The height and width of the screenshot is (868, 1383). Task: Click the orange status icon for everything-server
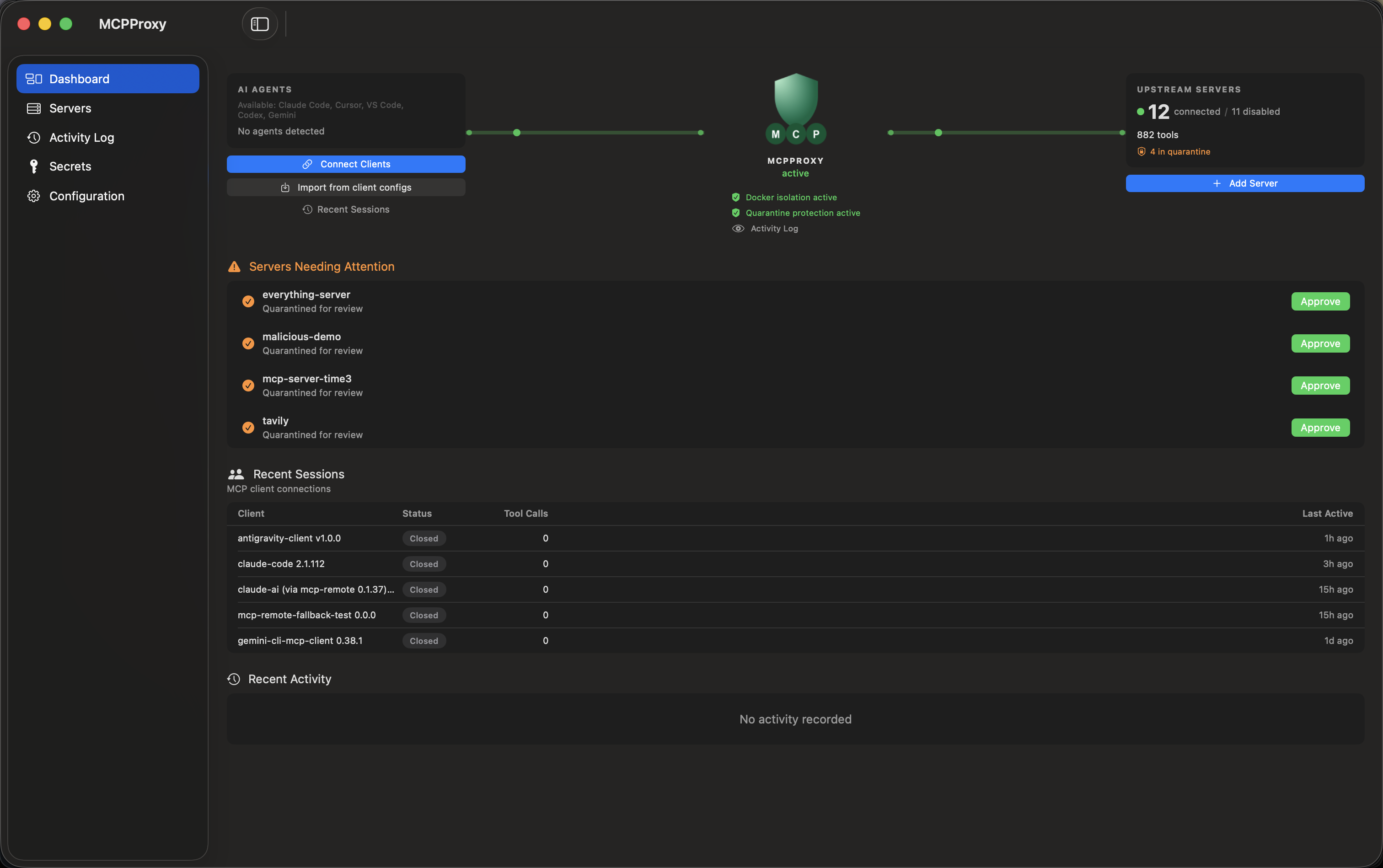pos(248,301)
